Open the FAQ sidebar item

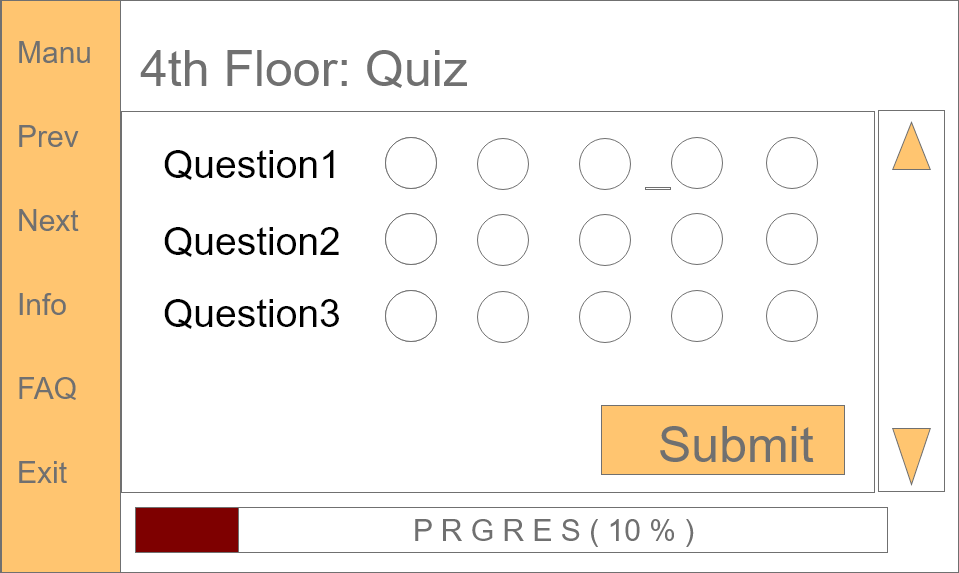pos(47,389)
